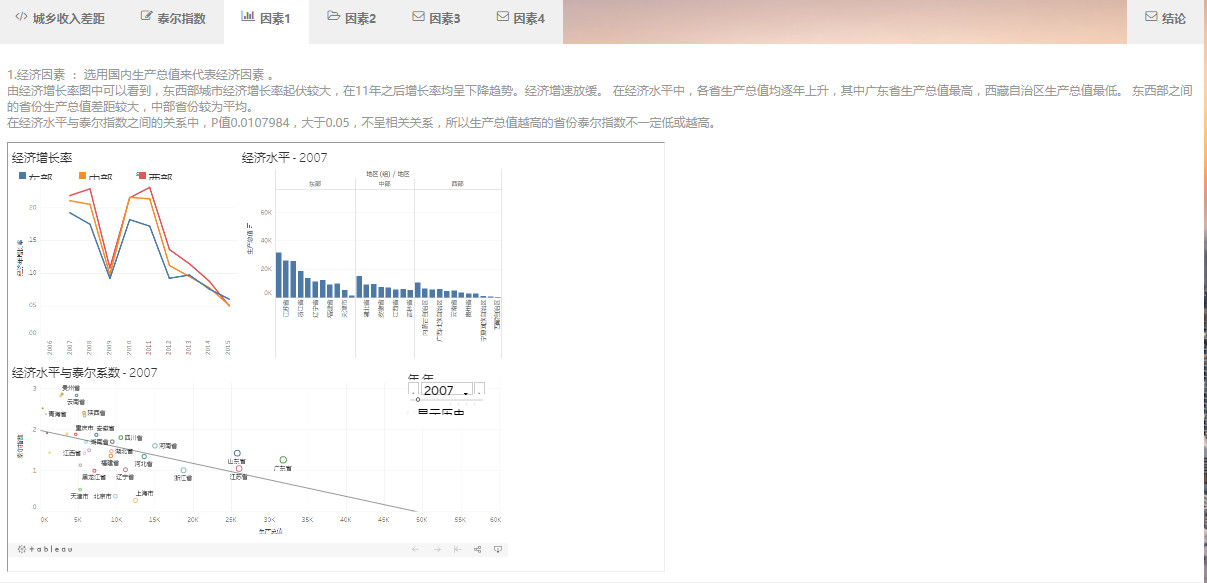Click the revert icon in Tableau toolbar
Screen dimensions: 1207x583
click(x=457, y=549)
